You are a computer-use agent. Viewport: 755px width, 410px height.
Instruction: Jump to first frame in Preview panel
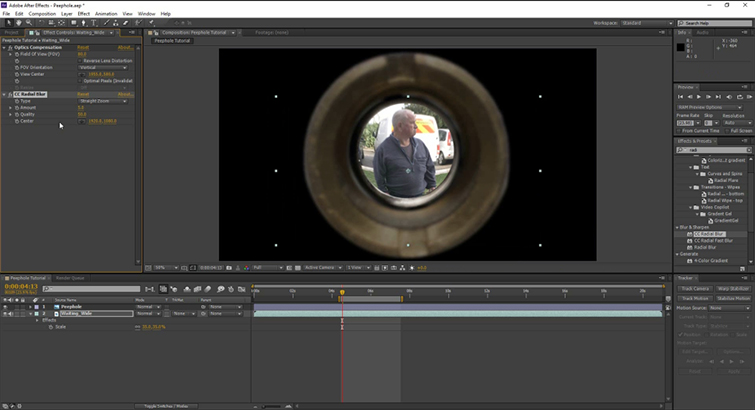pos(680,97)
